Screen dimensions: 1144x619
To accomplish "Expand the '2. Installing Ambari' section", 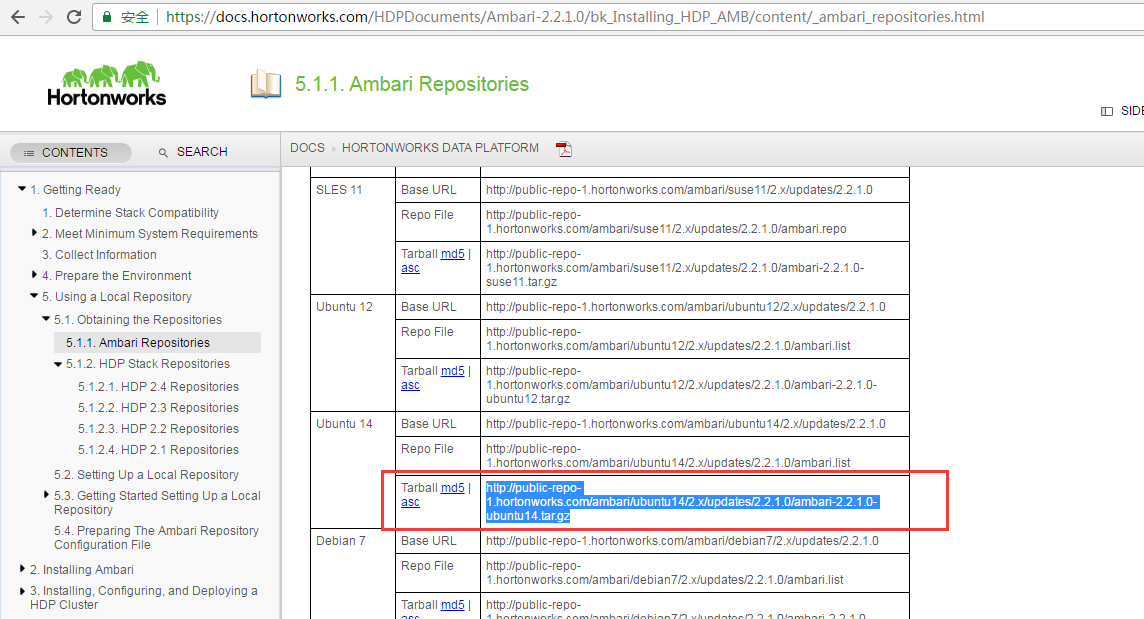I will (x=22, y=569).
